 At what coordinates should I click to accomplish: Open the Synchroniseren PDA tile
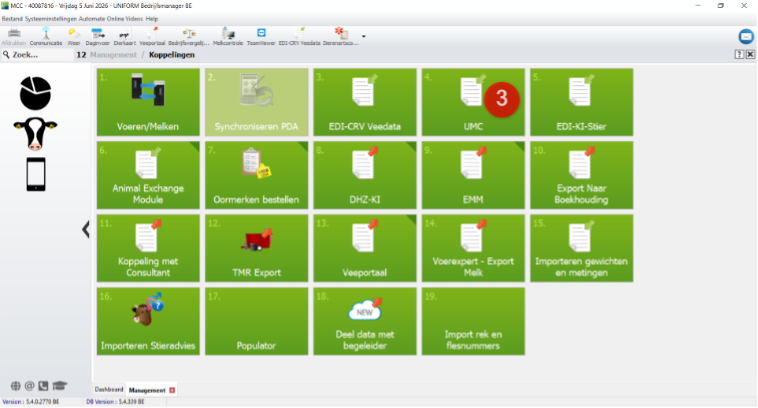[256, 102]
